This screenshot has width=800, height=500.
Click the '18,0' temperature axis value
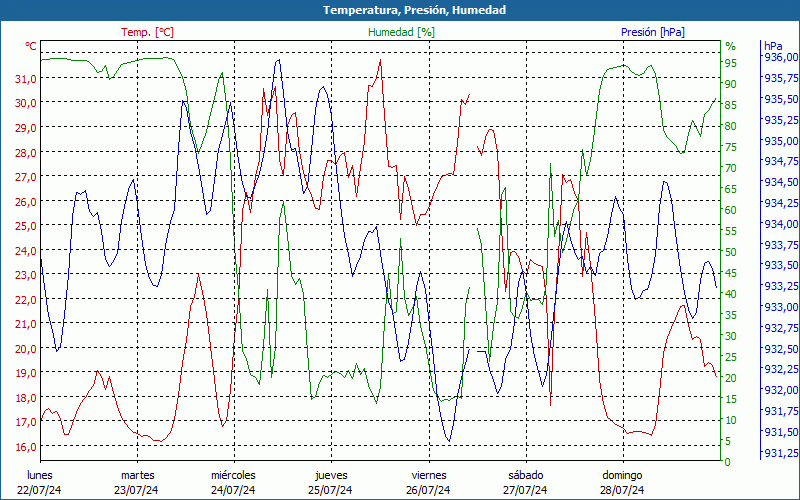(x=26, y=397)
